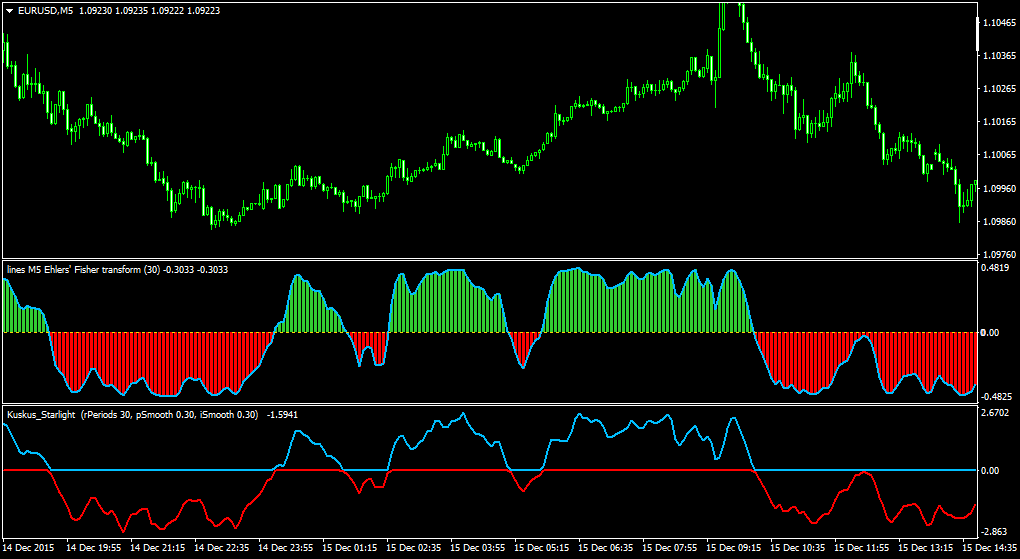Select the 15 Dec 03:55 time label
The height and width of the screenshot is (559, 1020).
(x=478, y=549)
